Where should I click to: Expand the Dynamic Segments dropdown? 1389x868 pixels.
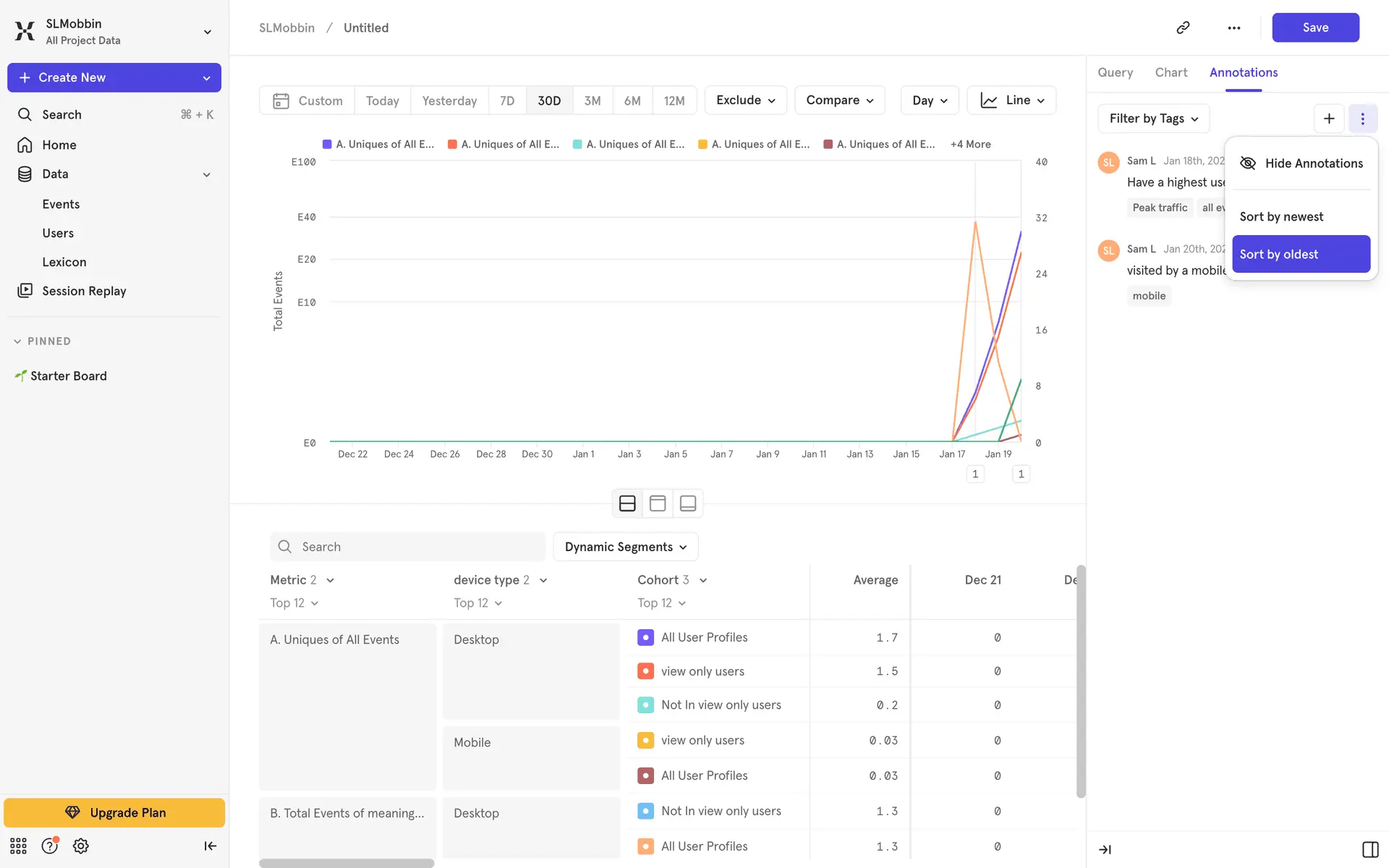coord(625,547)
